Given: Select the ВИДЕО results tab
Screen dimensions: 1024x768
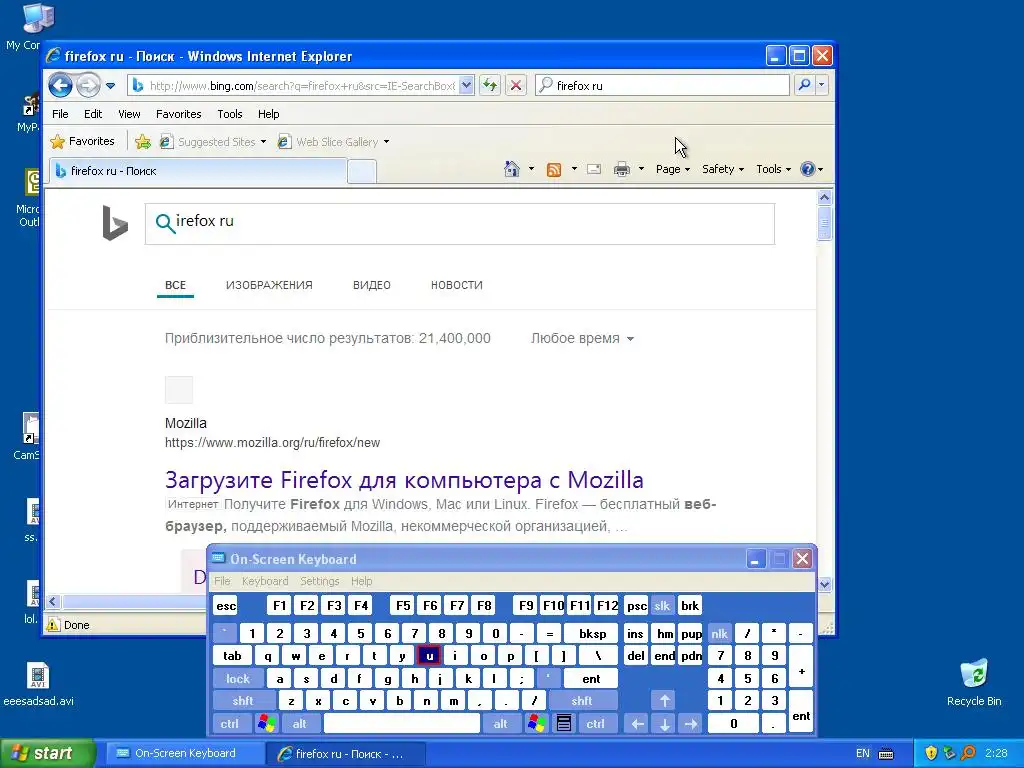Looking at the screenshot, I should point(372,285).
